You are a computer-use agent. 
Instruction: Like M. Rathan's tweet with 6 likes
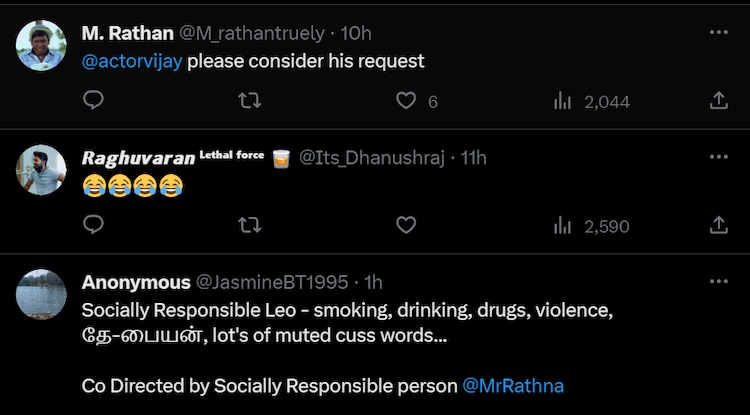[406, 100]
